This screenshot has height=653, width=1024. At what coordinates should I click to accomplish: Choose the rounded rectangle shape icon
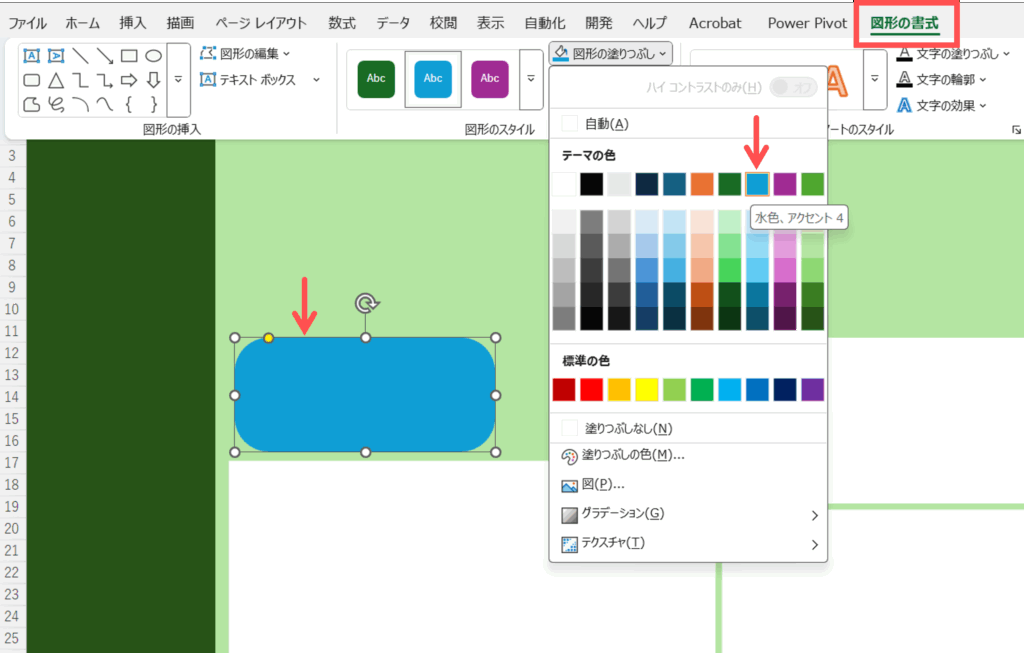[32, 80]
